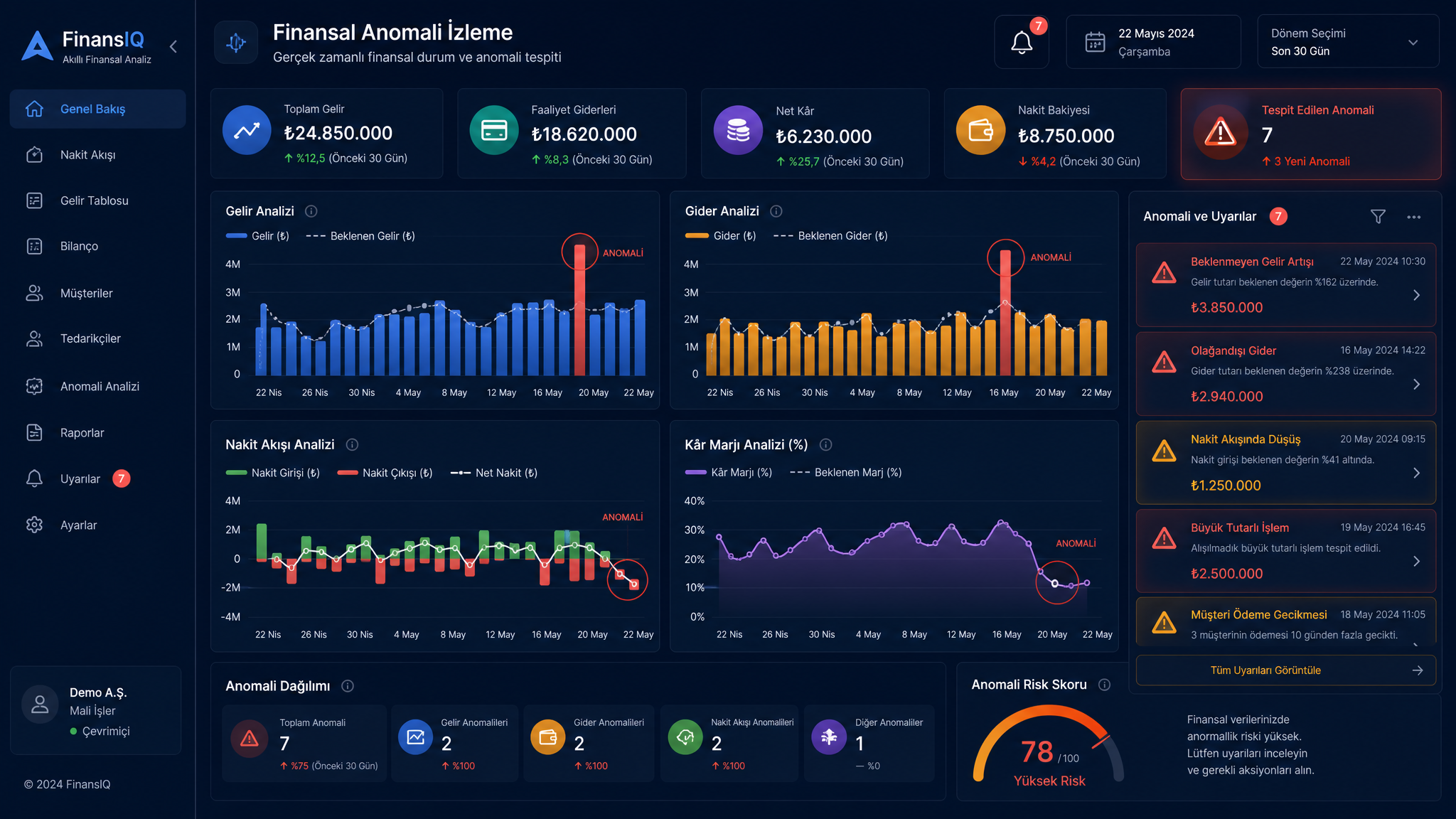Toggle the Net Nakit (₺) legend series
The width and height of the screenshot is (1456, 819).
(x=494, y=473)
